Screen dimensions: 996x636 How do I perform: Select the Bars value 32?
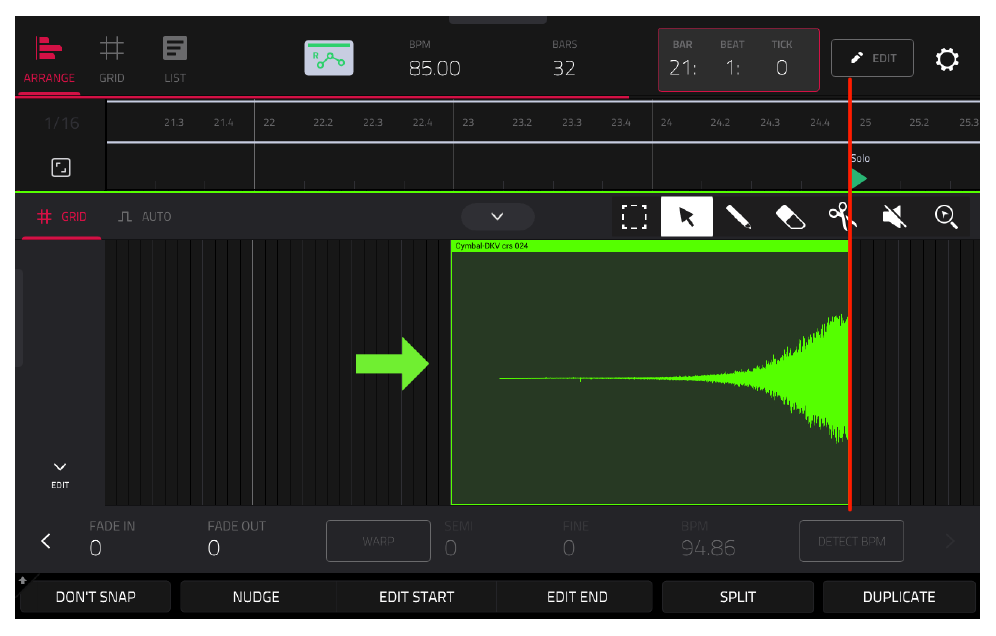(x=563, y=68)
